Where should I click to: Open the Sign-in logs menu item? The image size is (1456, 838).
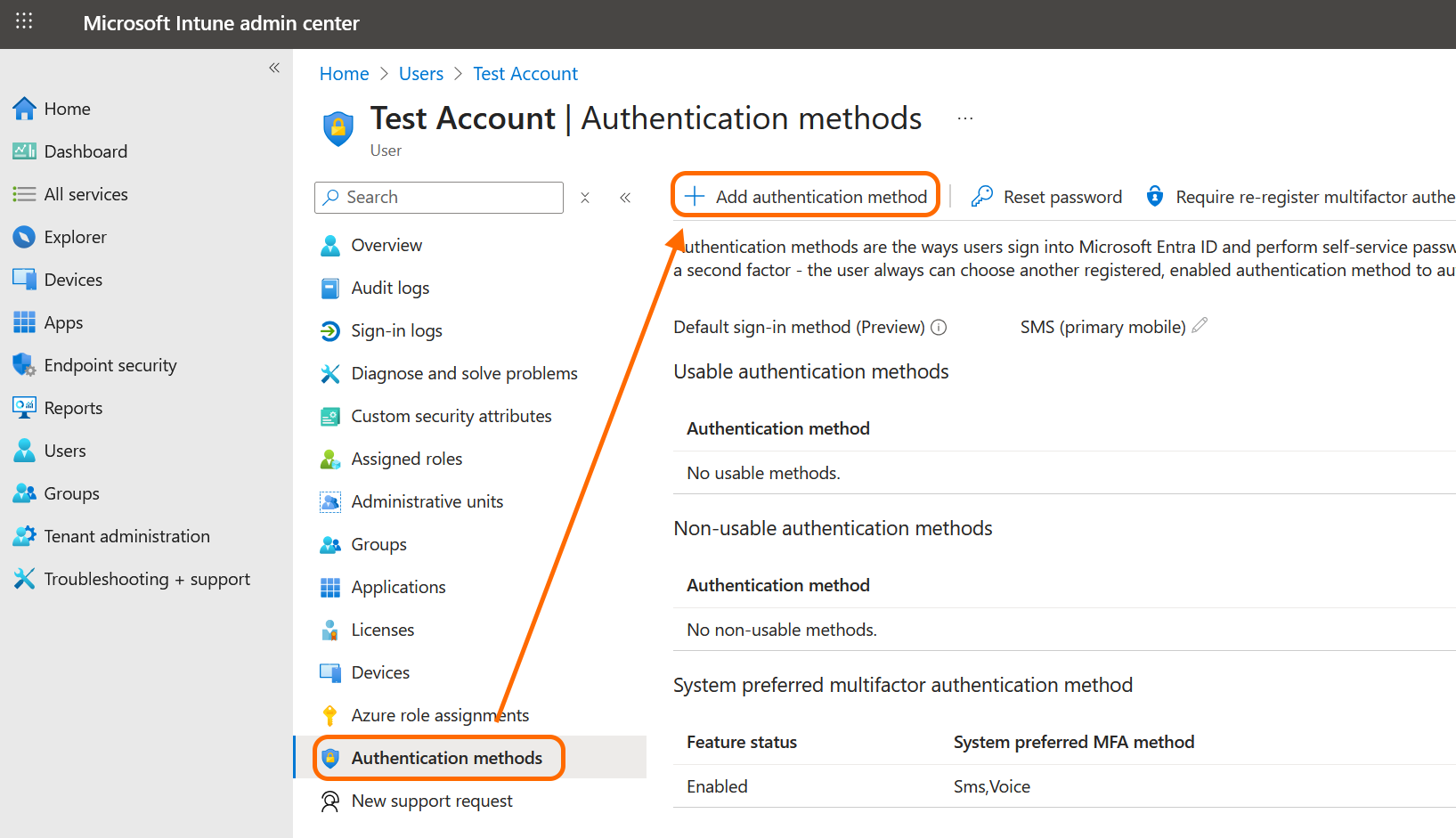tap(396, 330)
